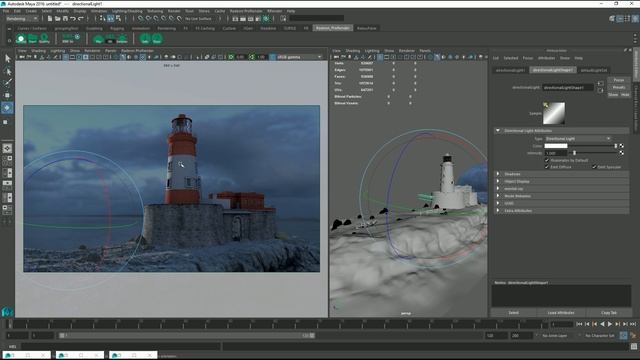The height and width of the screenshot is (360, 640).
Task: Click the input connection icon beside node name
Action: 600,84
